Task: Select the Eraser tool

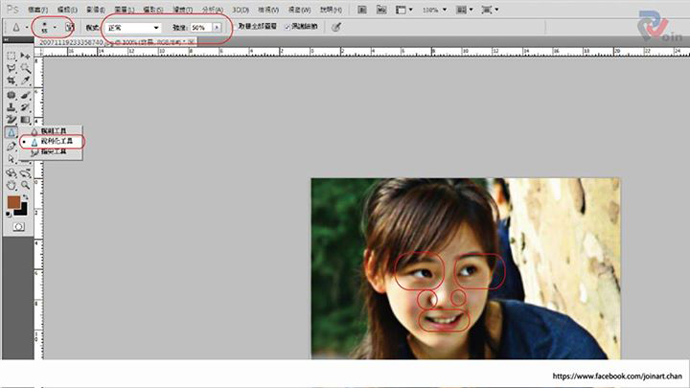Action: coord(11,119)
